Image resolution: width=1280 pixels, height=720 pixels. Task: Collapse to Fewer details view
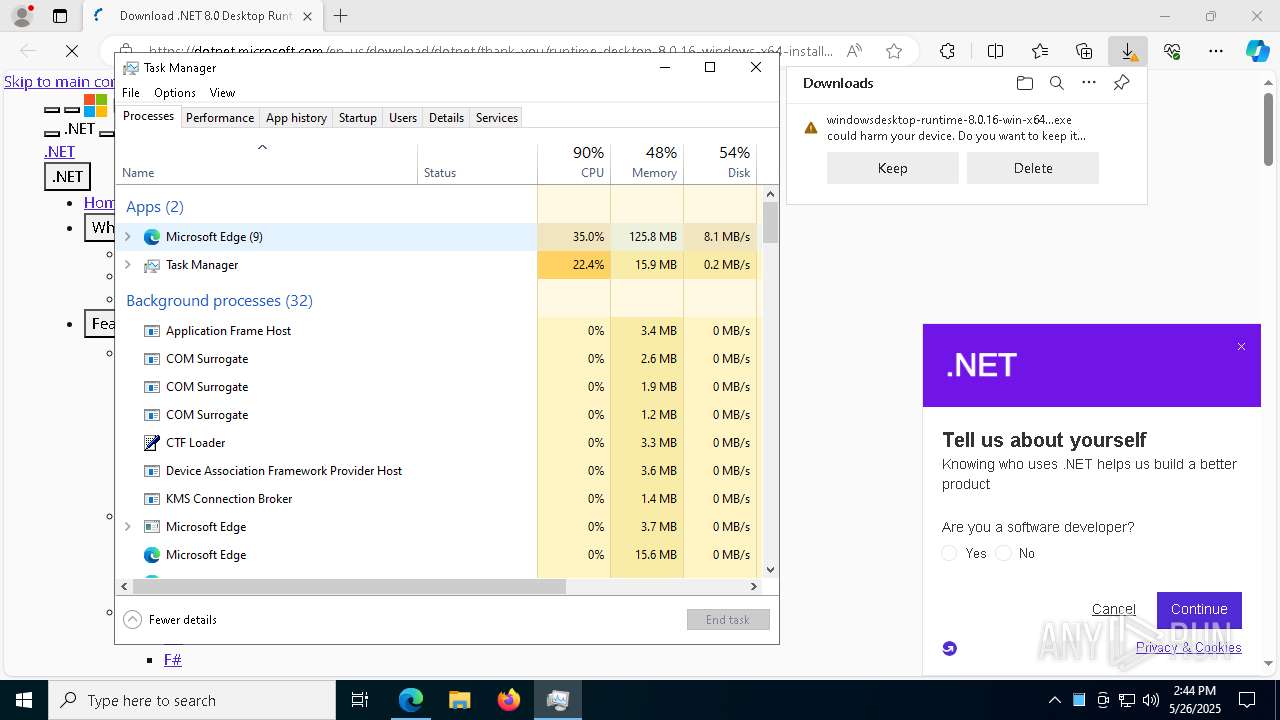tap(170, 620)
